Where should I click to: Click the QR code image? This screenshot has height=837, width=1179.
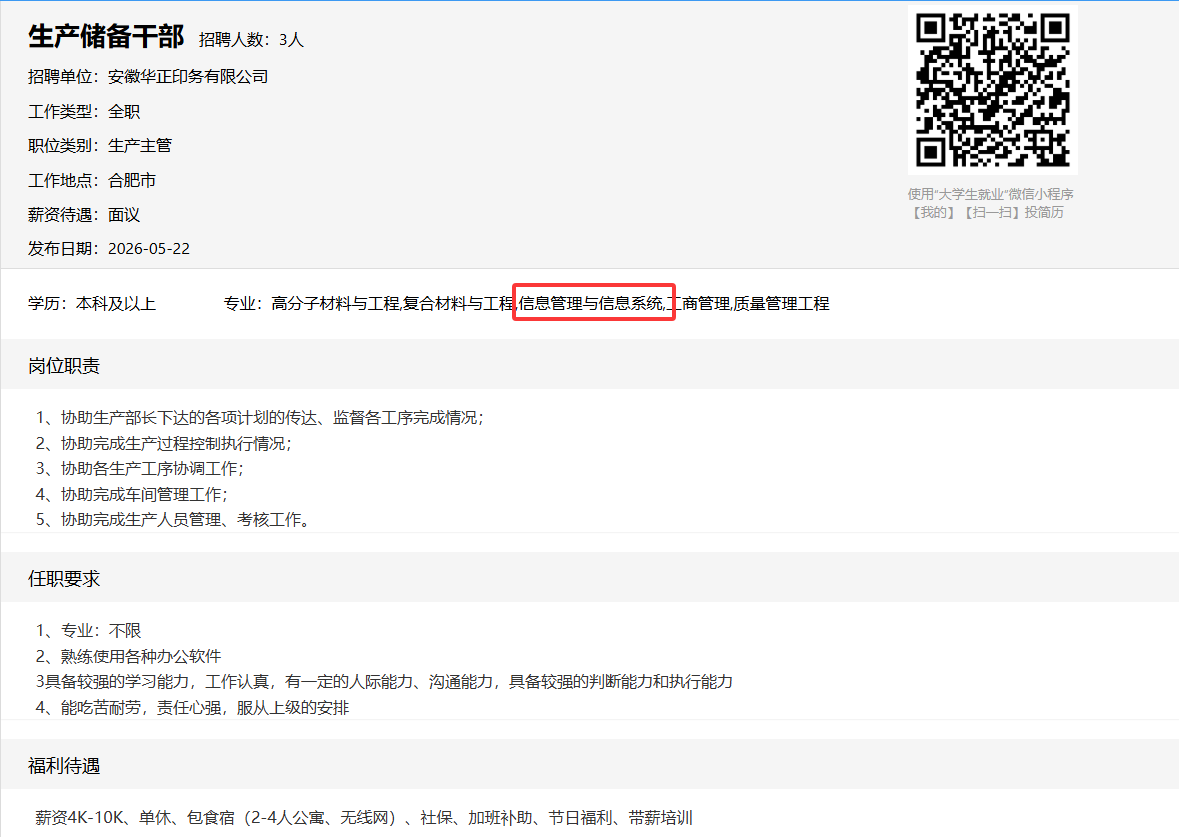(993, 90)
